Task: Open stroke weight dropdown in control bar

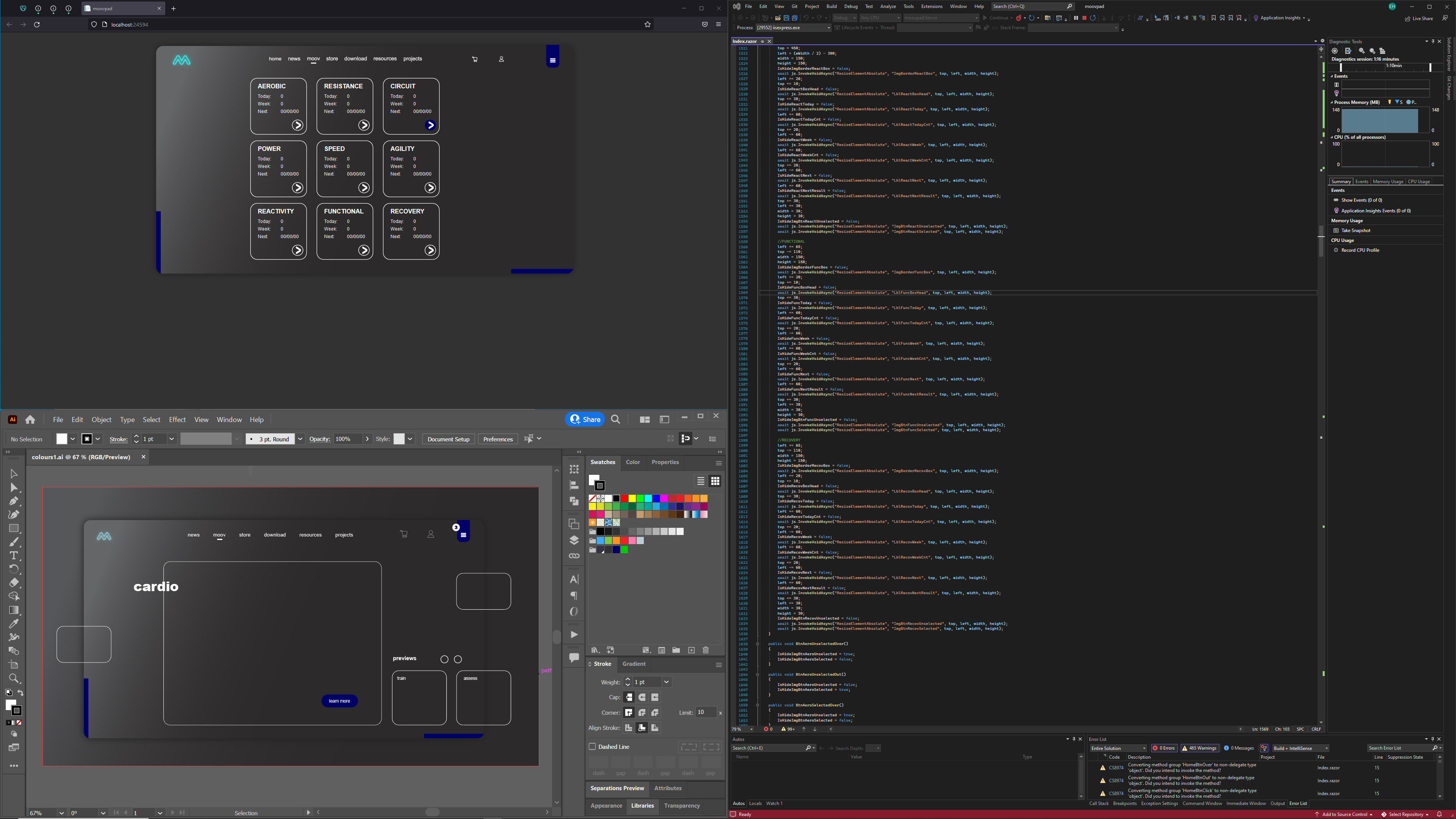Action: point(172,439)
